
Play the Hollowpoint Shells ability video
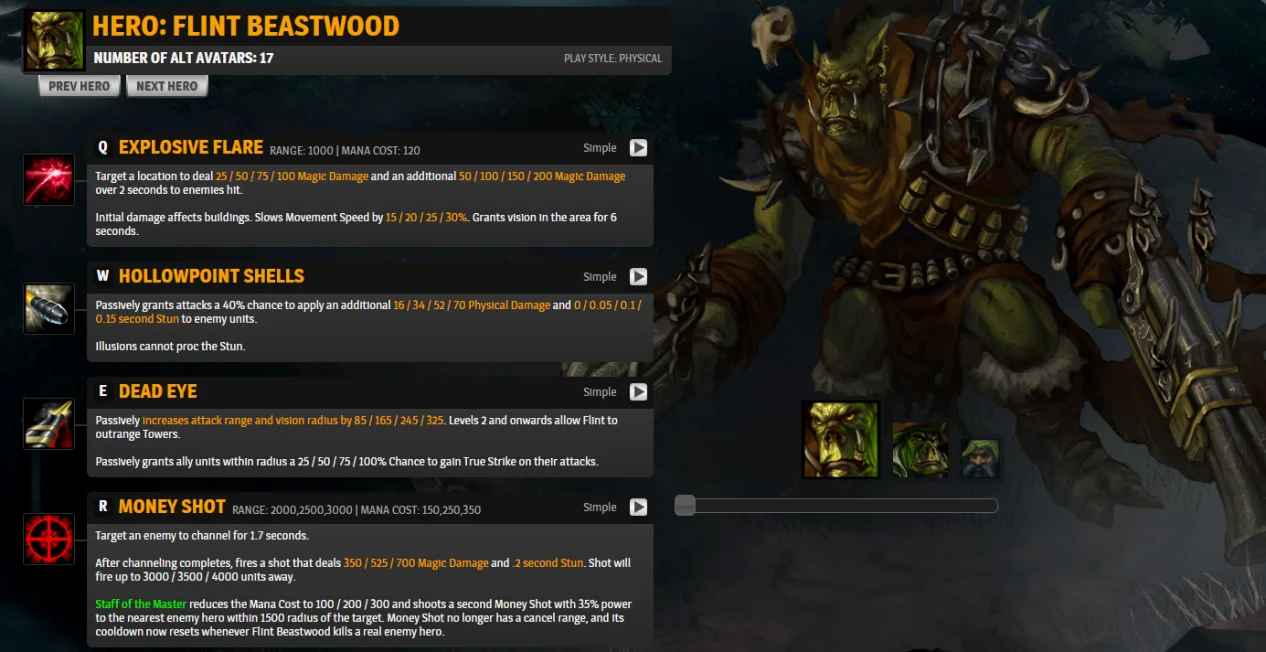pos(638,277)
